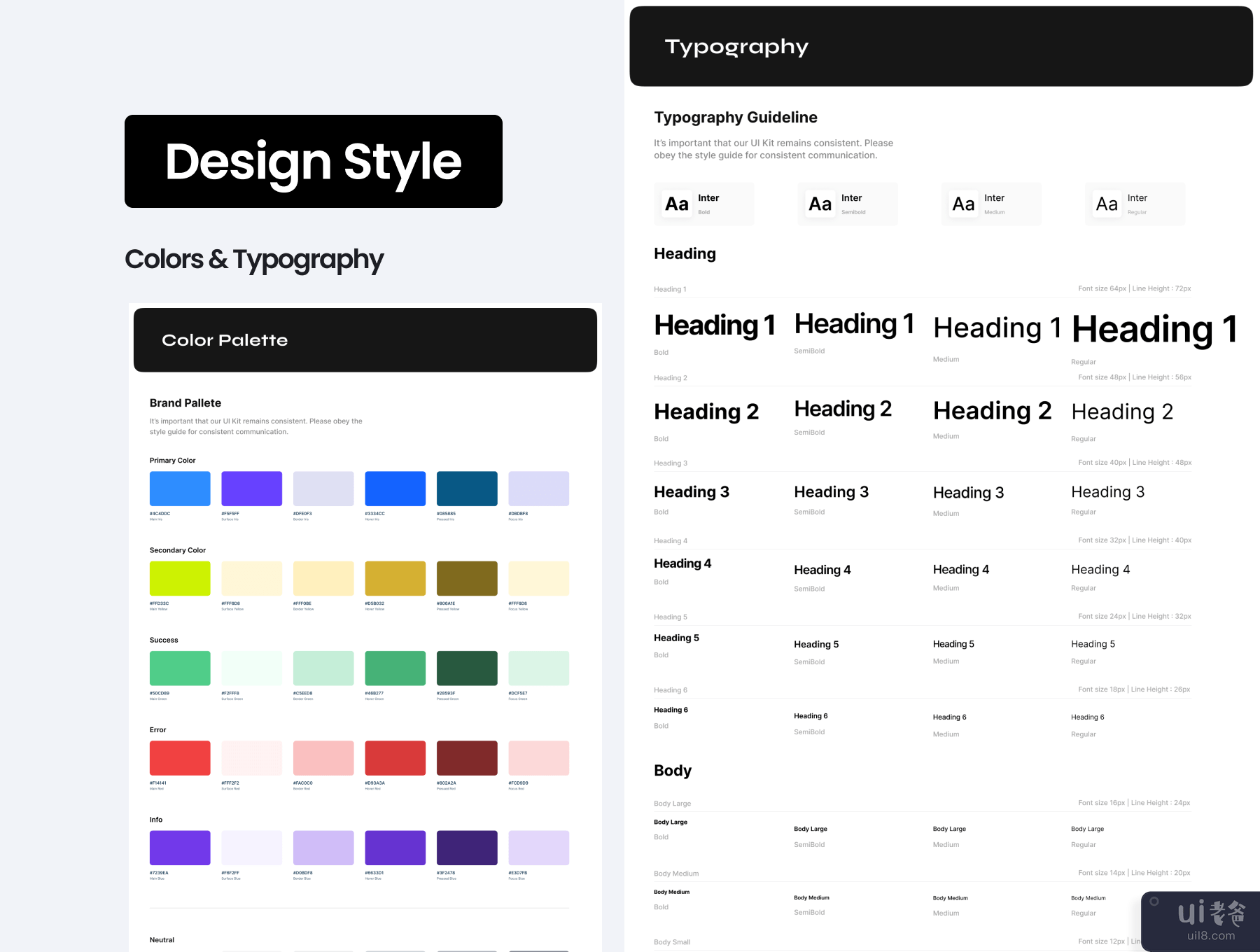Image resolution: width=1260 pixels, height=952 pixels.
Task: Click the Typography Guideline heading
Action: pos(735,118)
